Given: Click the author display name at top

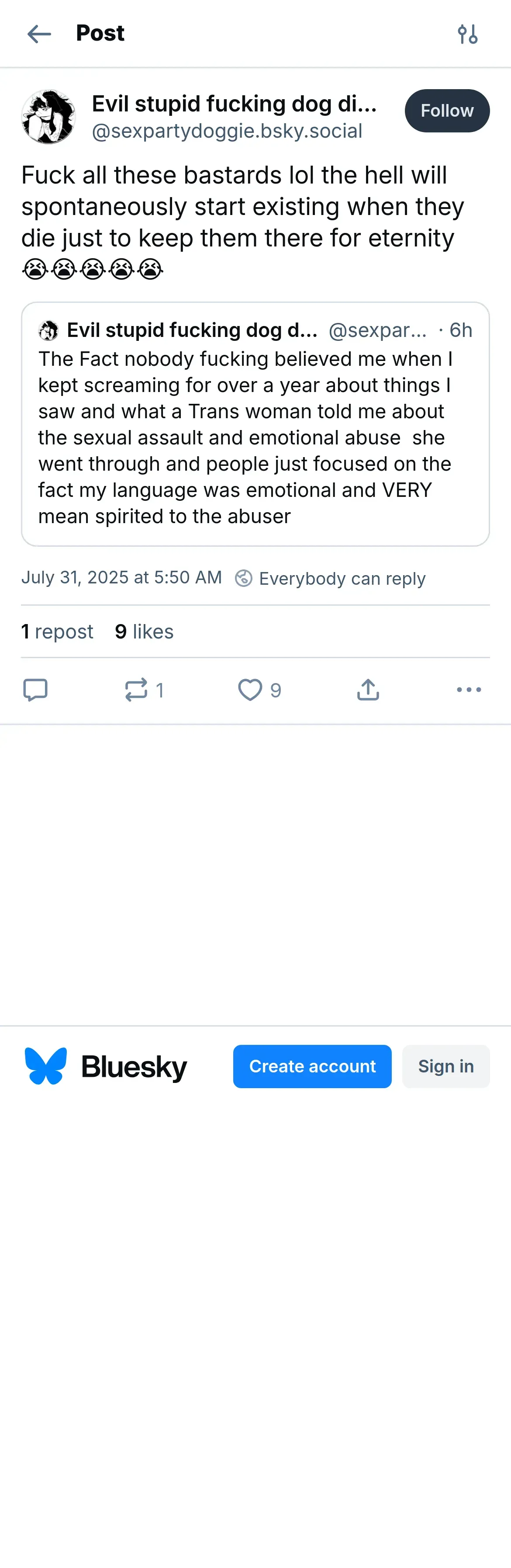Looking at the screenshot, I should [x=234, y=104].
